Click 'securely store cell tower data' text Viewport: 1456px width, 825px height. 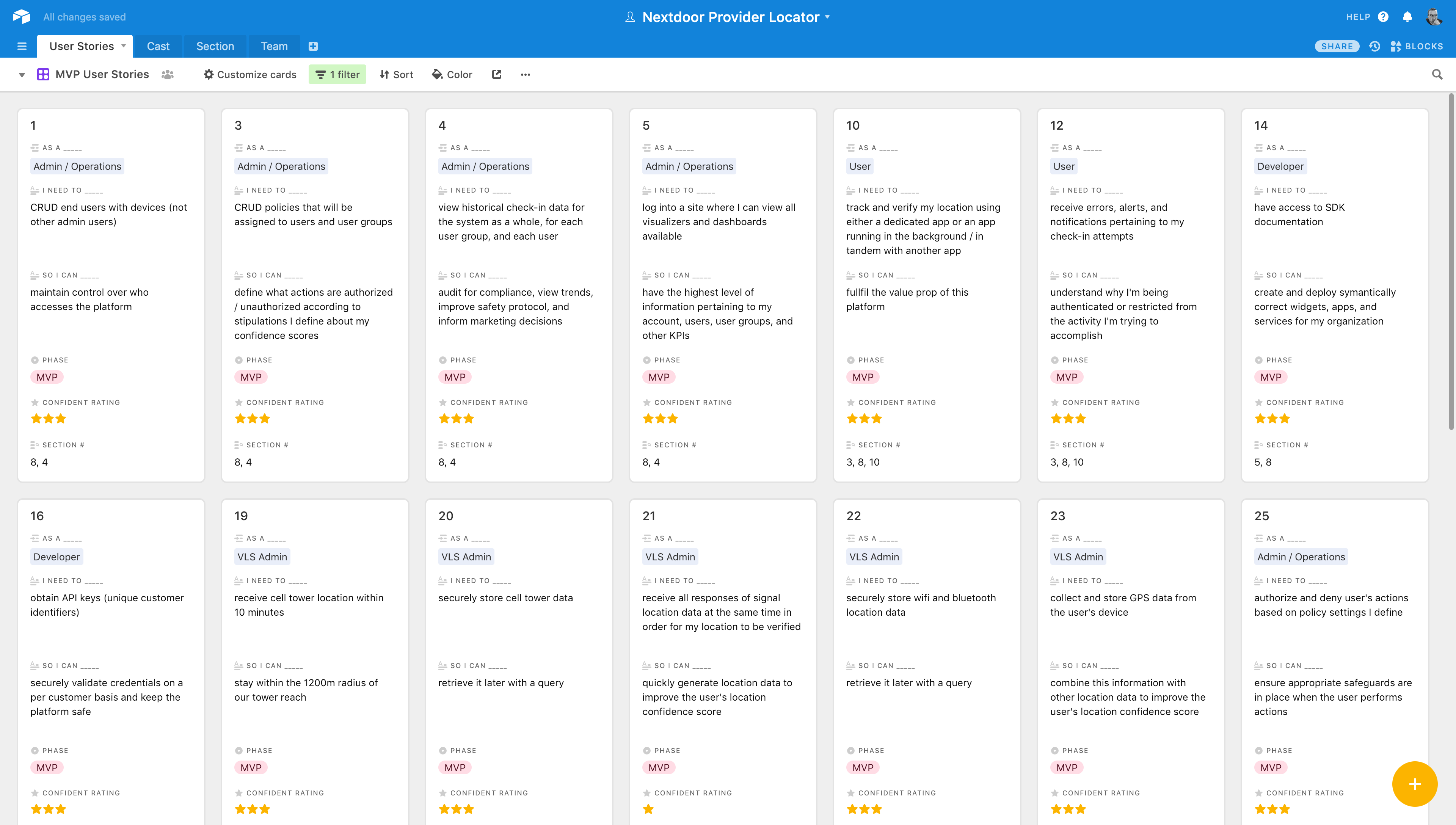505,598
